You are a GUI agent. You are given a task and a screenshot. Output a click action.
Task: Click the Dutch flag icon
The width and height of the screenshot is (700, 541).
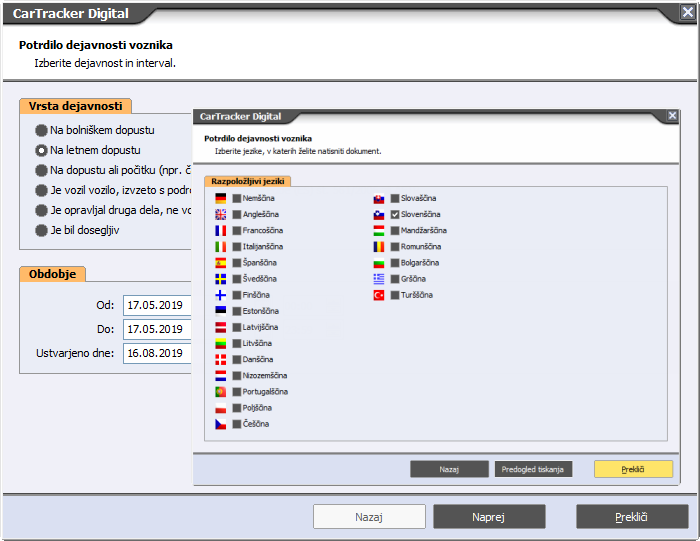pos(221,375)
